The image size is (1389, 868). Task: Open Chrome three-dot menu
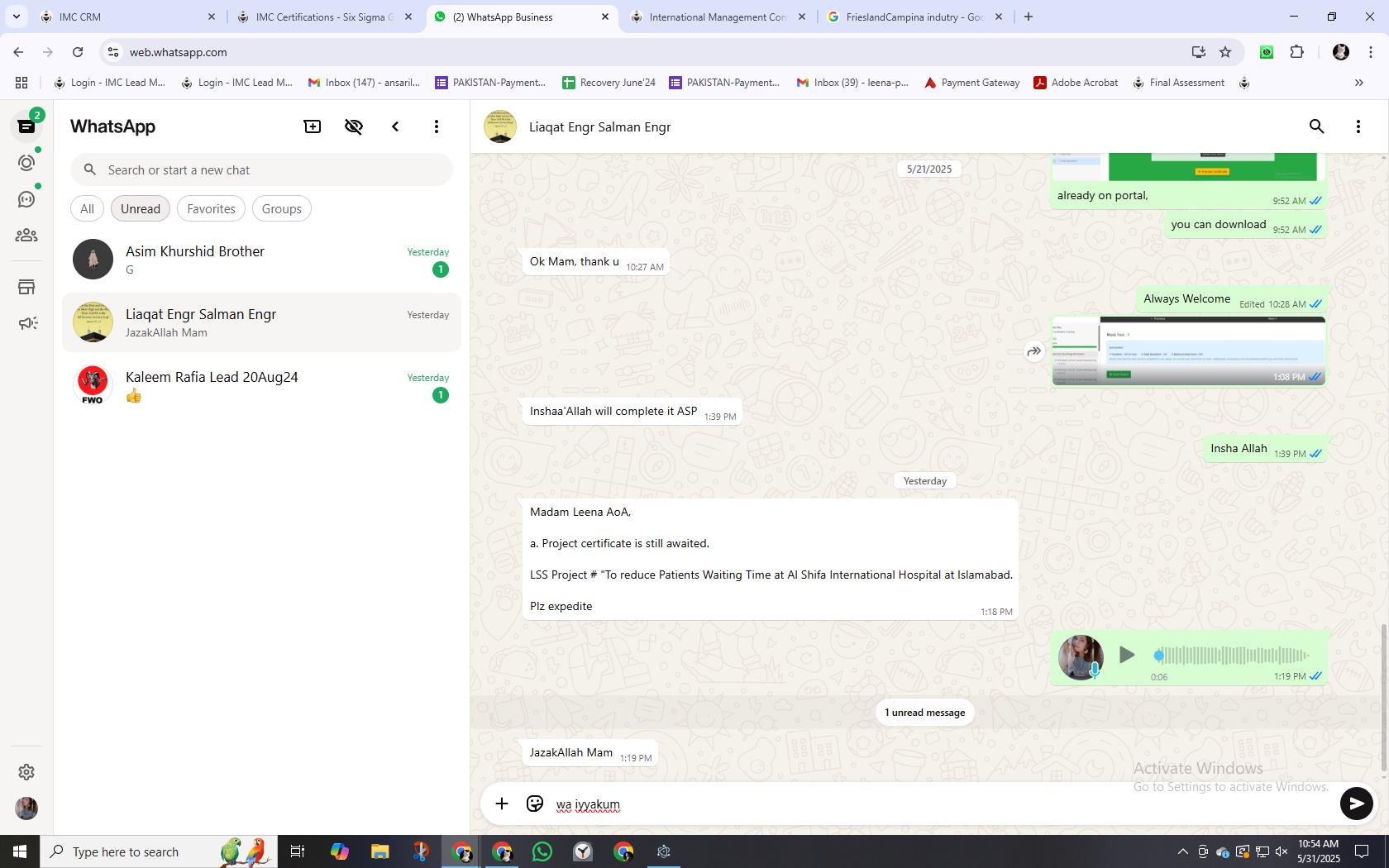coord(1370,52)
